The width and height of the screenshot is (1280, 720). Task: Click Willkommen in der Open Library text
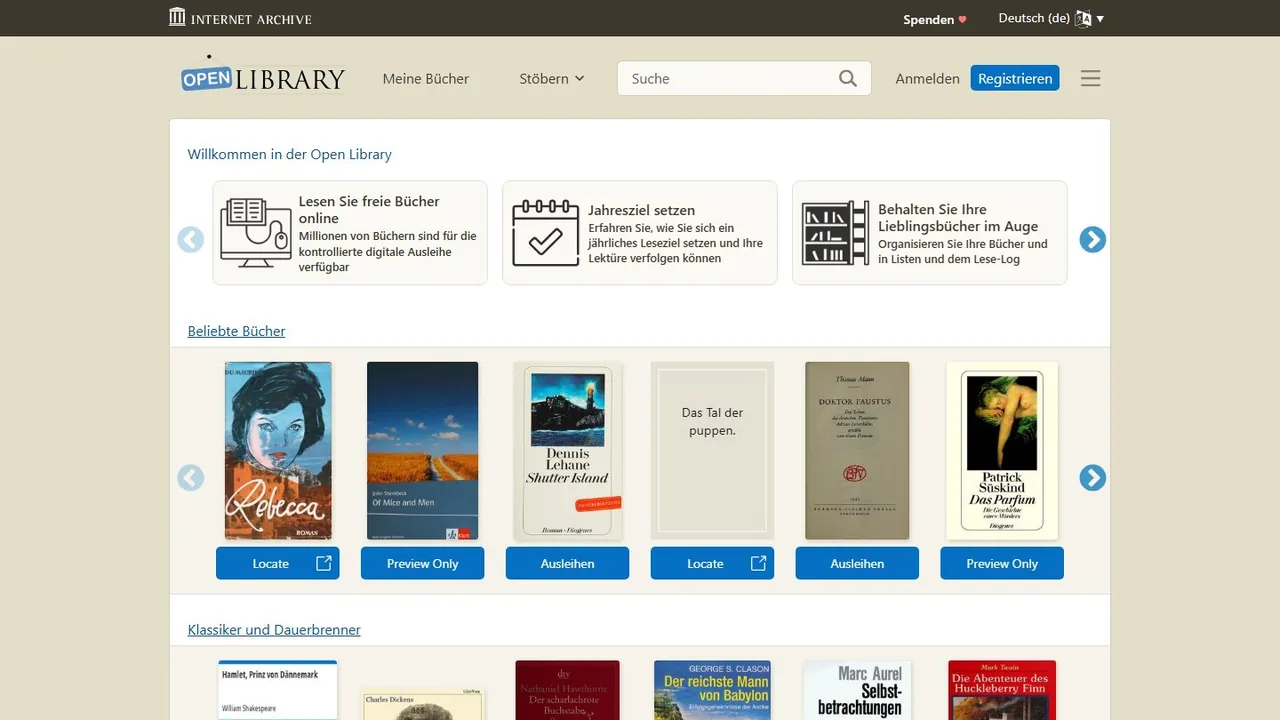tap(290, 154)
